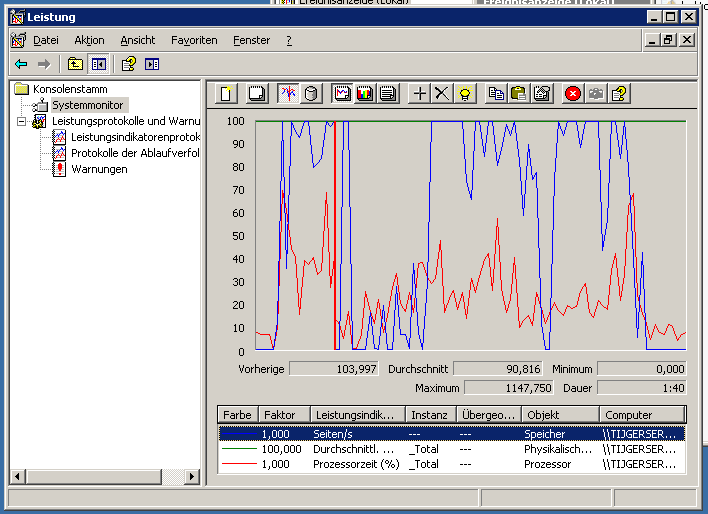Image resolution: width=708 pixels, height=514 pixels.
Task: Switch to graph view
Action: pyautogui.click(x=342, y=94)
